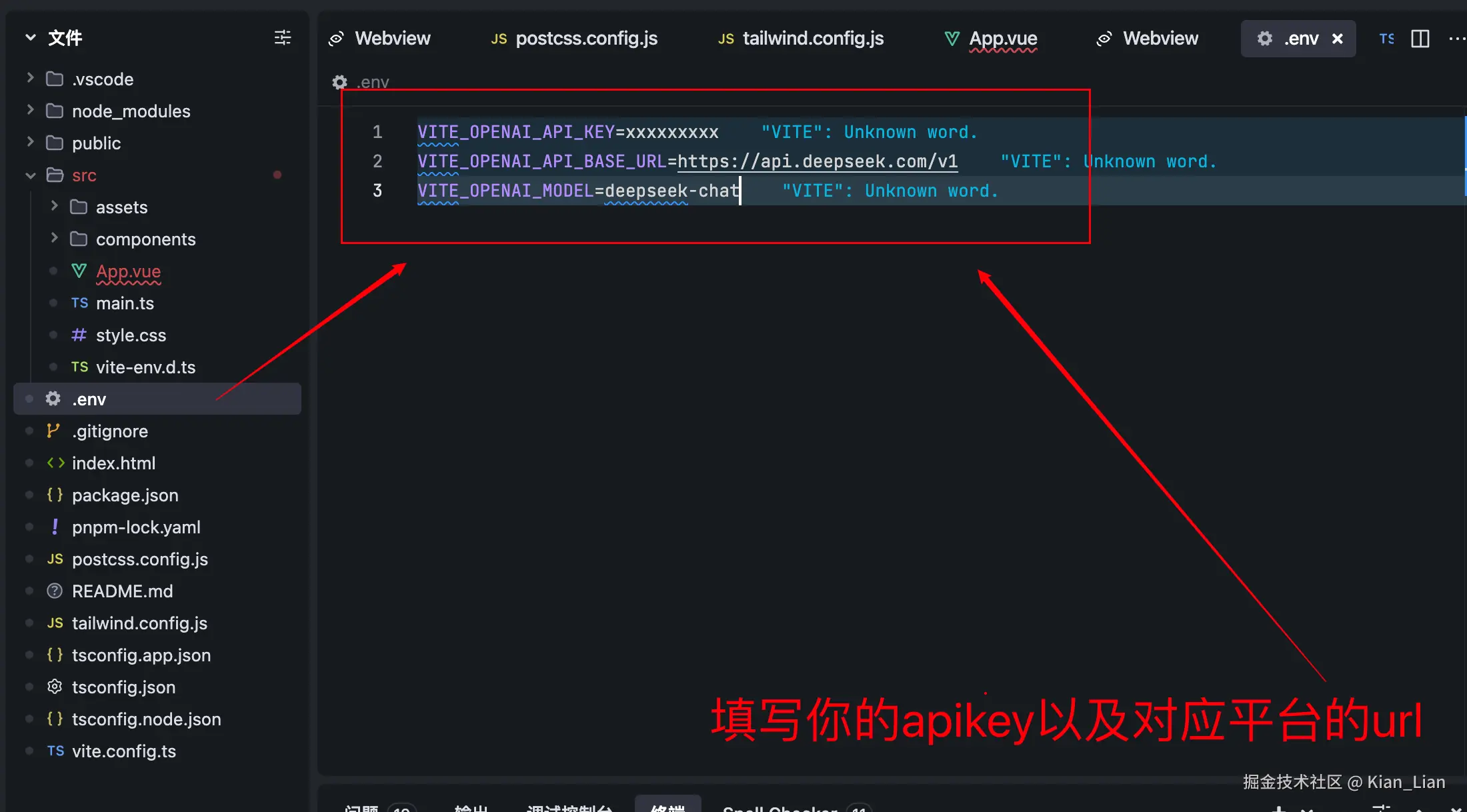Click the deepseek API URL link

coord(817,161)
